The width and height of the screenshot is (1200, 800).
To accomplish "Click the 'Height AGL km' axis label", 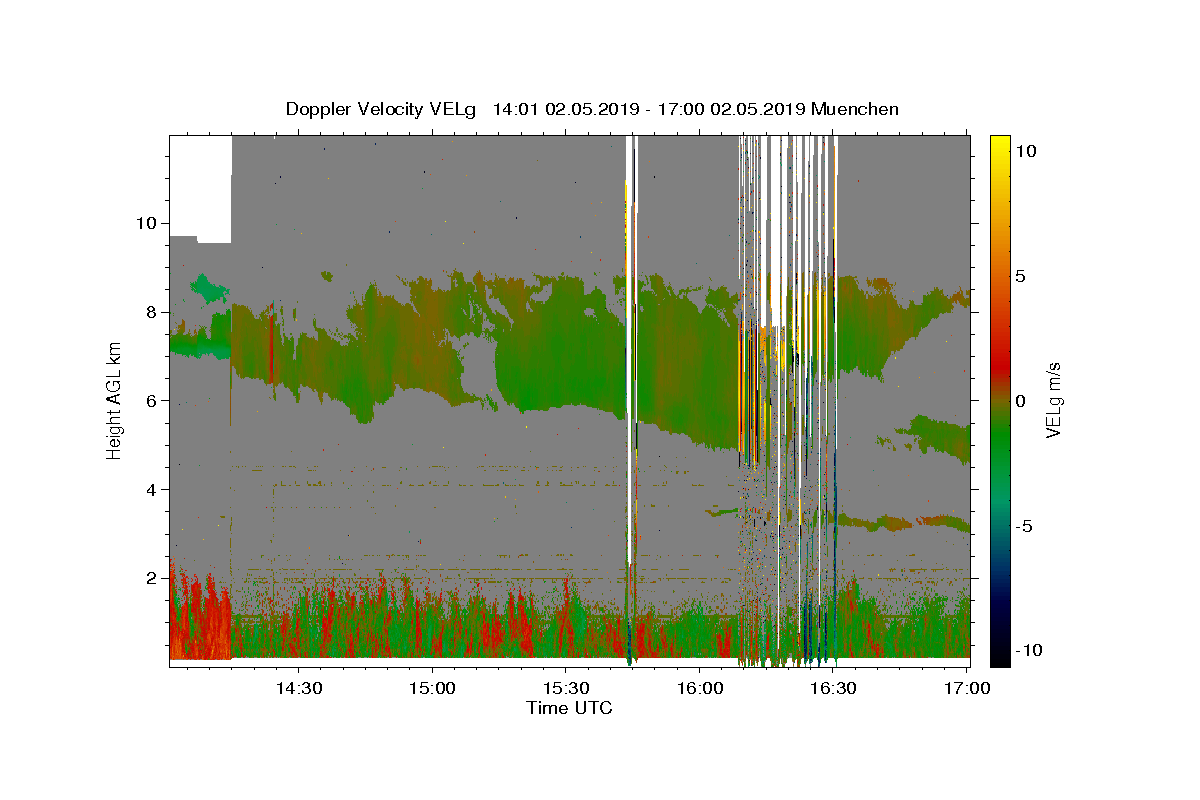I will [x=115, y=400].
